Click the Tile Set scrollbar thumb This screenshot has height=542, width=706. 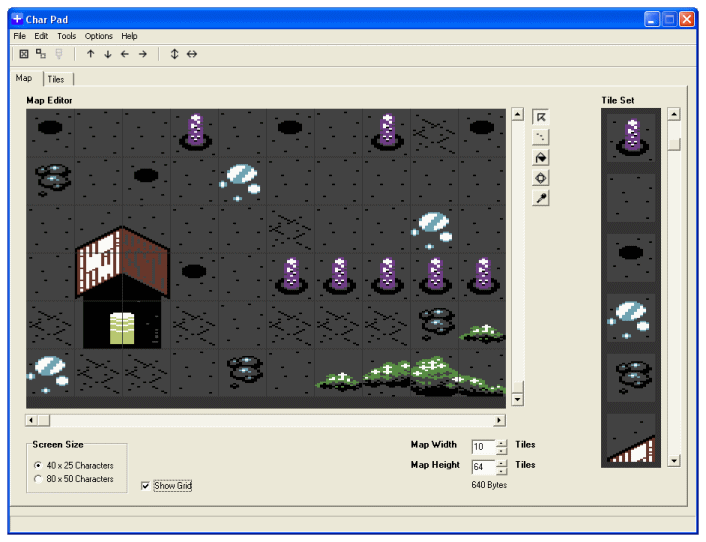(x=674, y=144)
